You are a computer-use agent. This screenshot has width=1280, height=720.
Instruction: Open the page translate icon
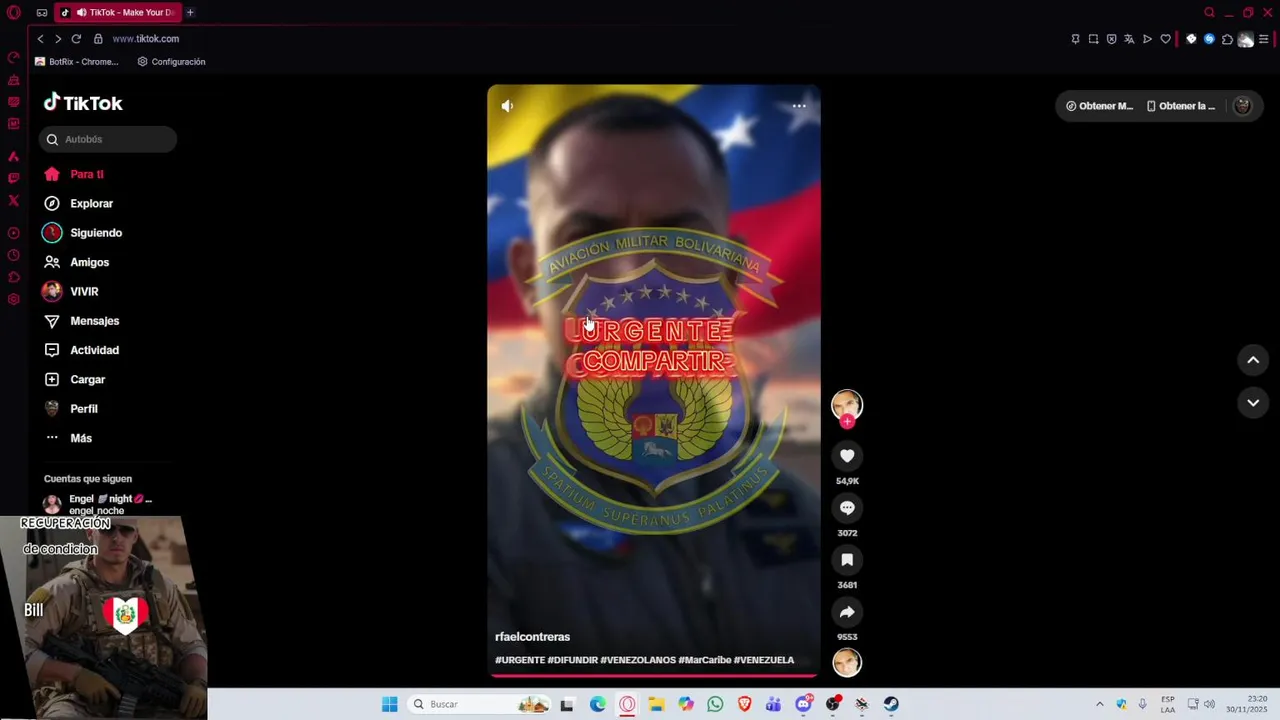click(1129, 39)
